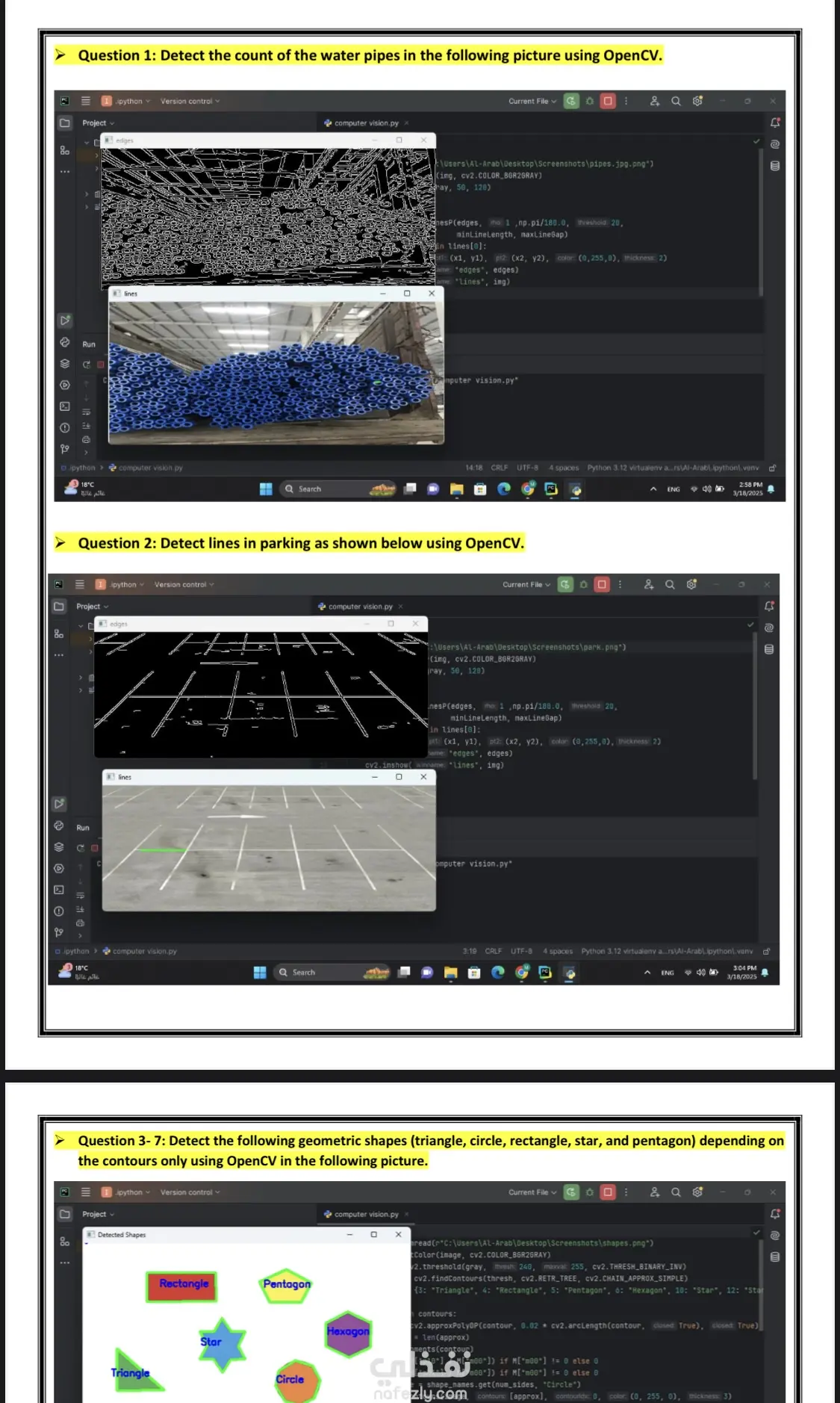
Task: Click the red stop square in the parking Run panel
Action: click(x=95, y=848)
